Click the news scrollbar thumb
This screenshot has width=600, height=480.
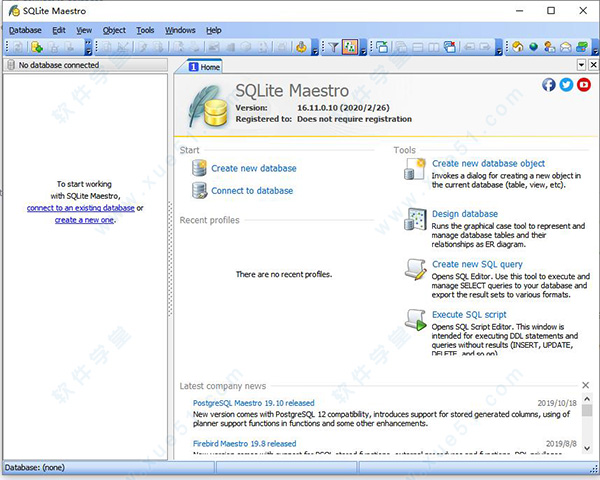tap(587, 410)
